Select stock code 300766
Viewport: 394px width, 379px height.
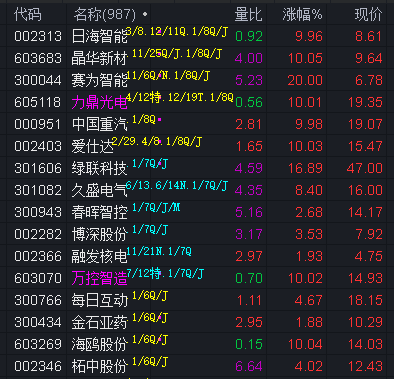(38, 300)
